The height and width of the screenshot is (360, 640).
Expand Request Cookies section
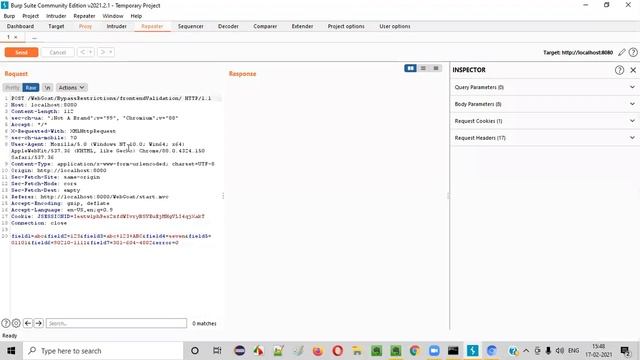coord(544,121)
